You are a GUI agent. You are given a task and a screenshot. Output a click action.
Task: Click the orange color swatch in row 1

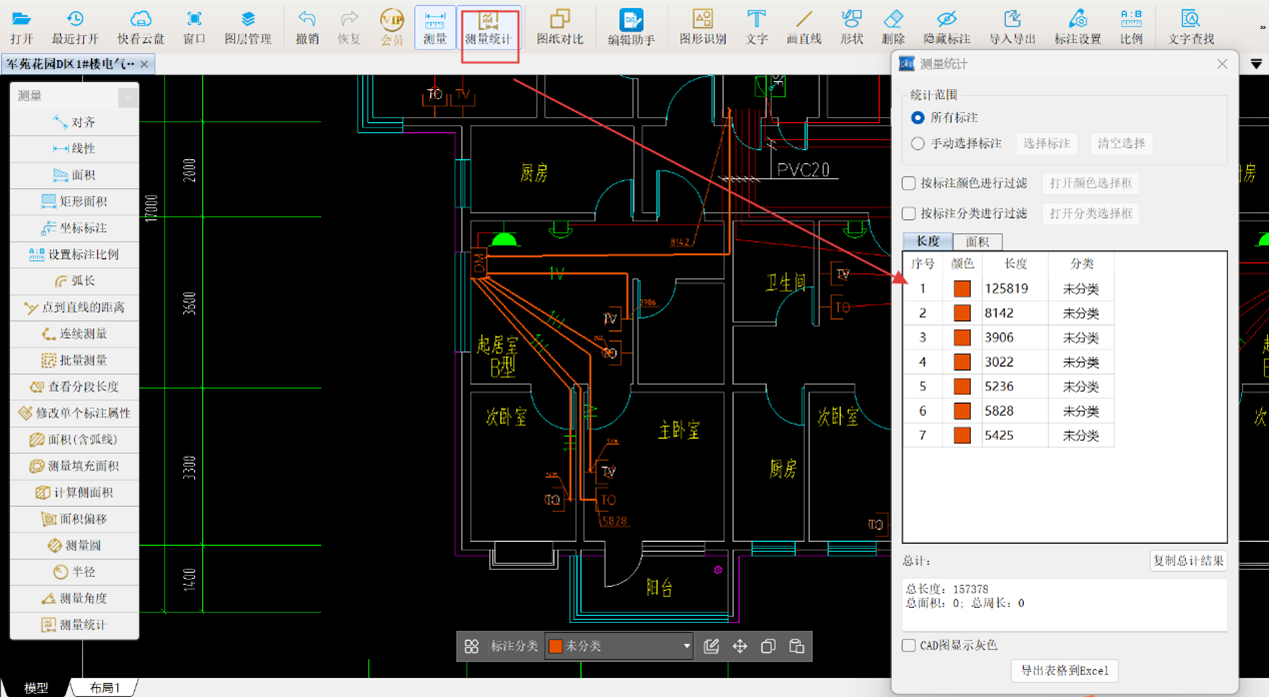(962, 289)
